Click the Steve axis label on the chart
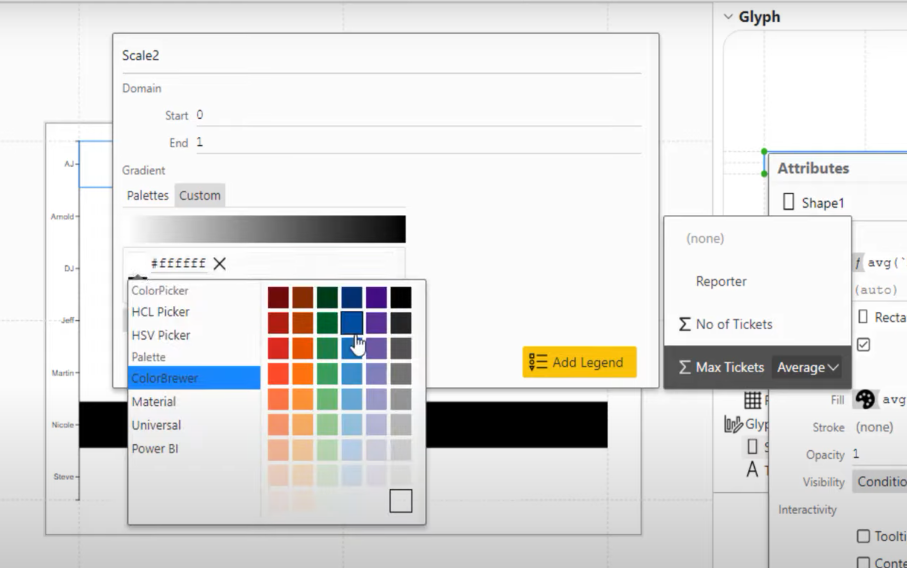Image resolution: width=907 pixels, height=568 pixels. [x=64, y=477]
